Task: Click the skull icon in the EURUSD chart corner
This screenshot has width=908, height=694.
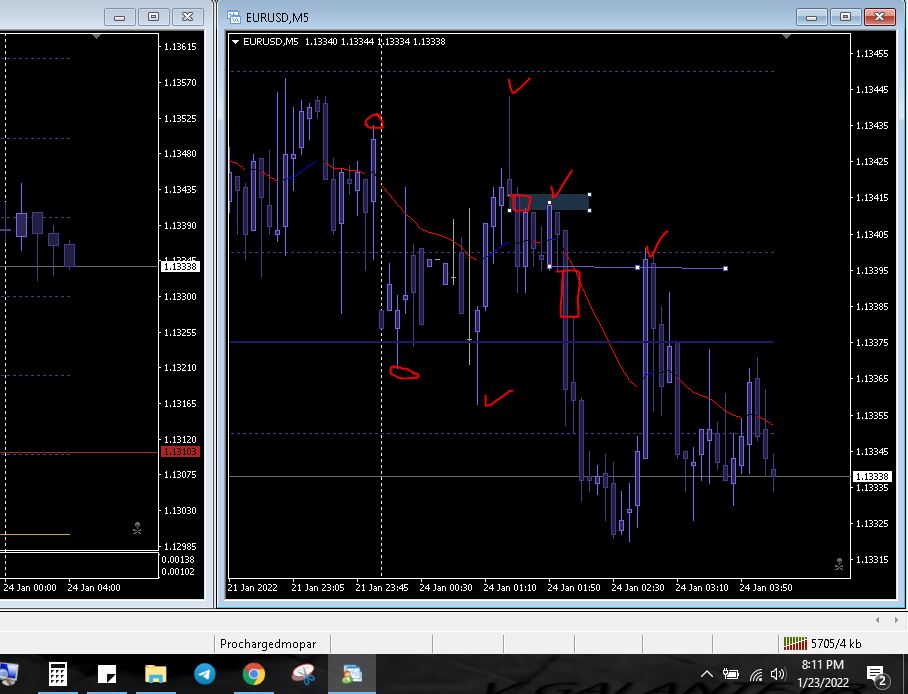Action: click(x=839, y=564)
